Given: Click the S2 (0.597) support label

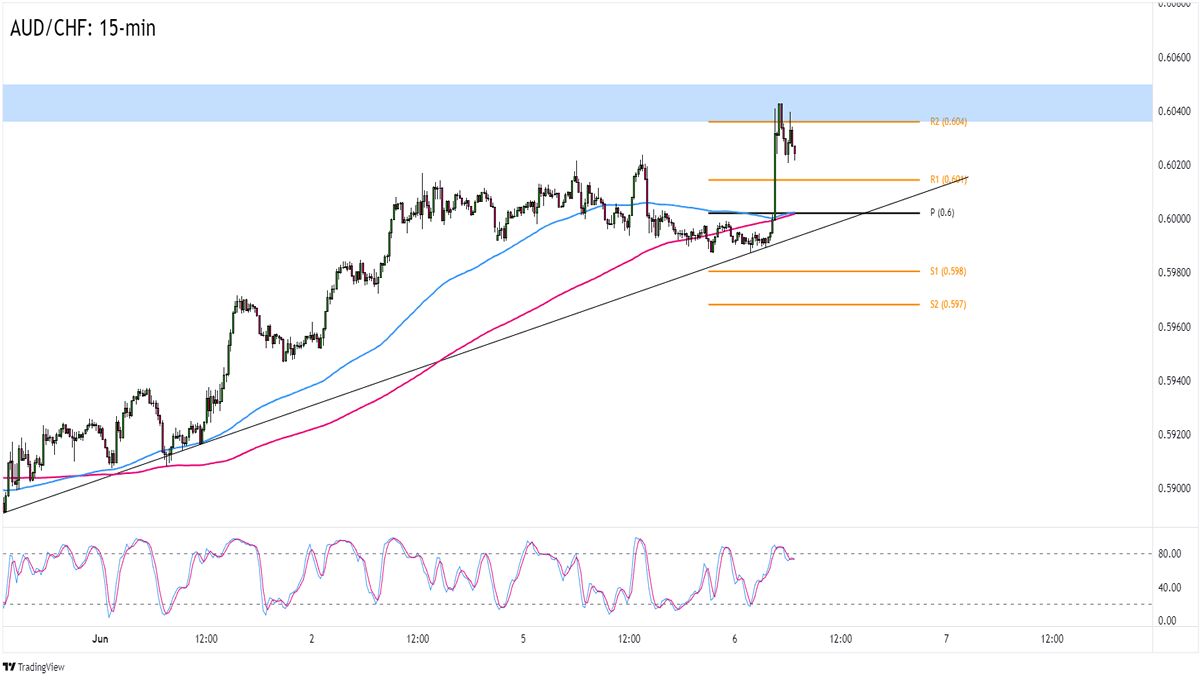Looking at the screenshot, I should pos(947,304).
